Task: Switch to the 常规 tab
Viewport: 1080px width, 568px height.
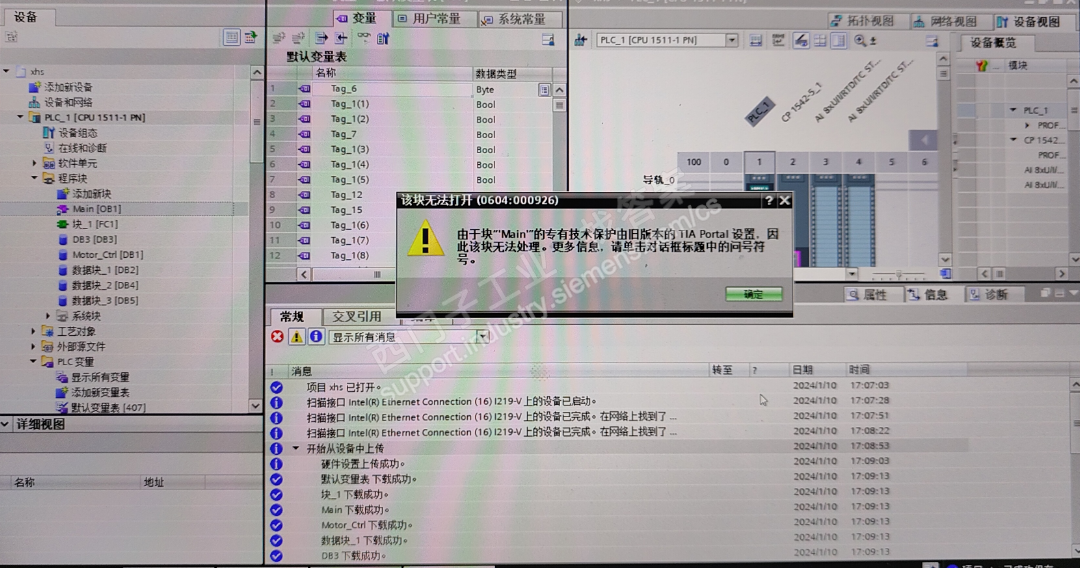Action: click(292, 316)
